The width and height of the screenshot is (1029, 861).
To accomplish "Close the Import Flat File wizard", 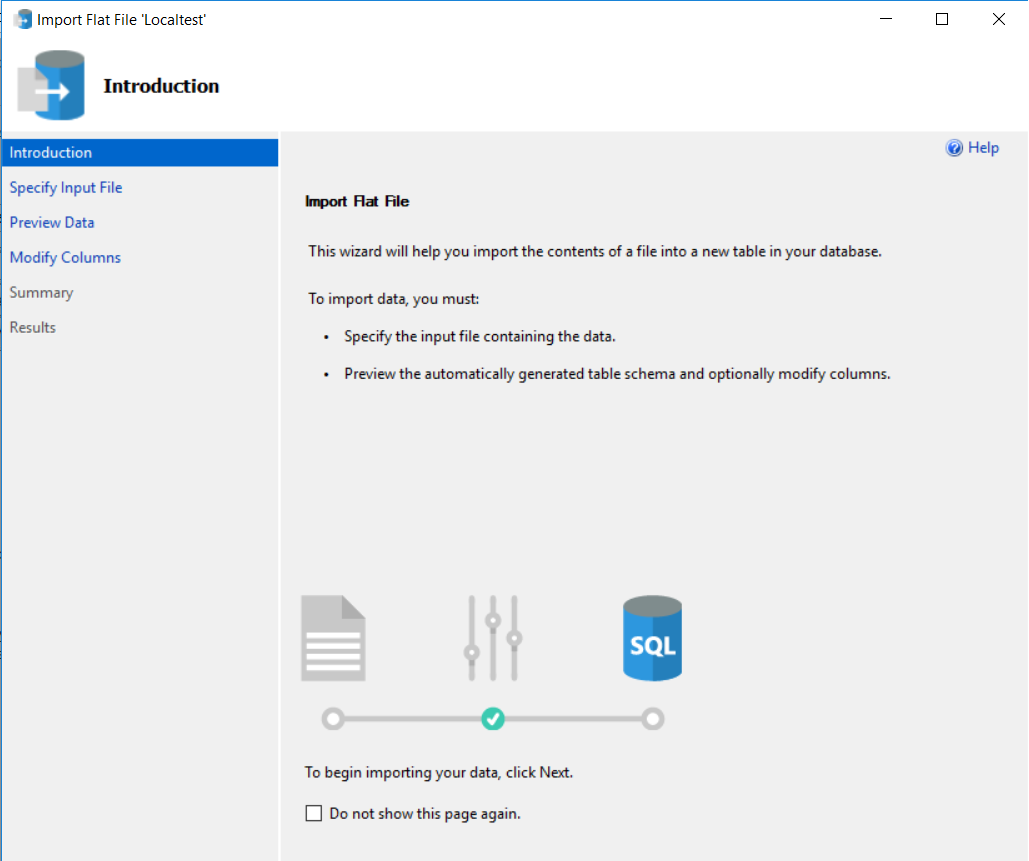I will (x=999, y=19).
